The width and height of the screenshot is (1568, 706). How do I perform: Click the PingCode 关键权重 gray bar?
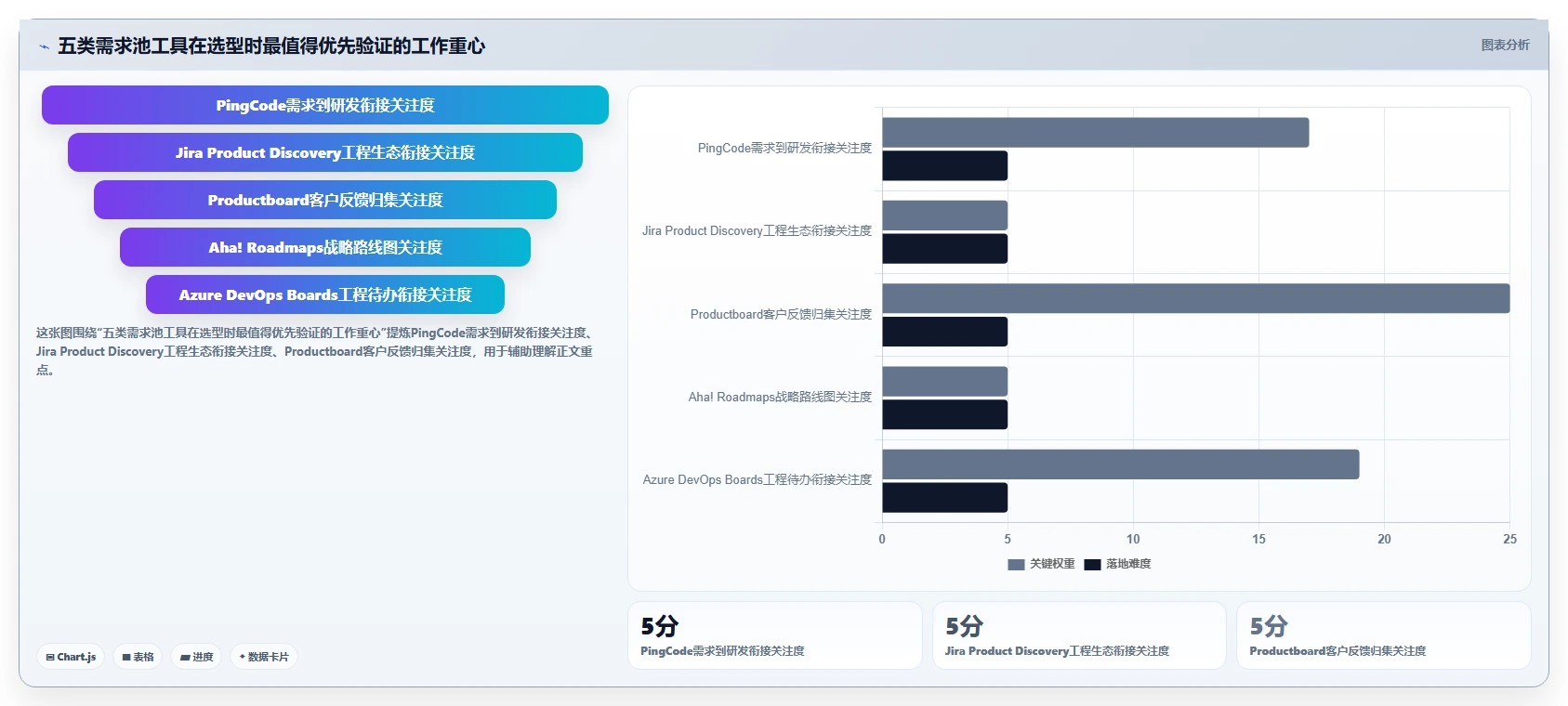1096,132
